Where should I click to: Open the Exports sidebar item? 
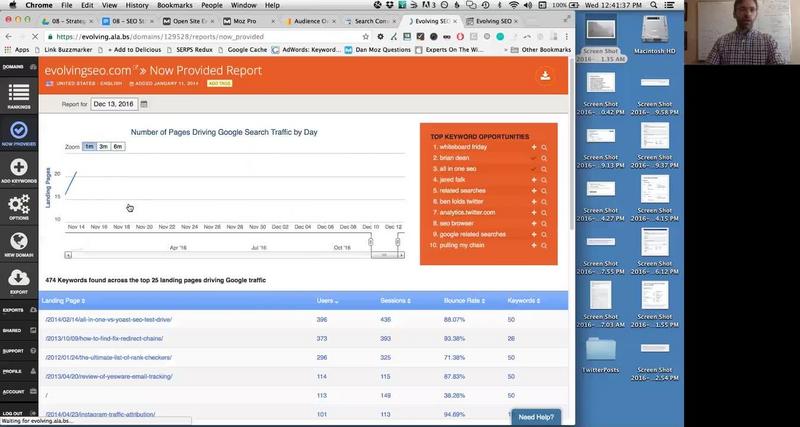coord(19,310)
